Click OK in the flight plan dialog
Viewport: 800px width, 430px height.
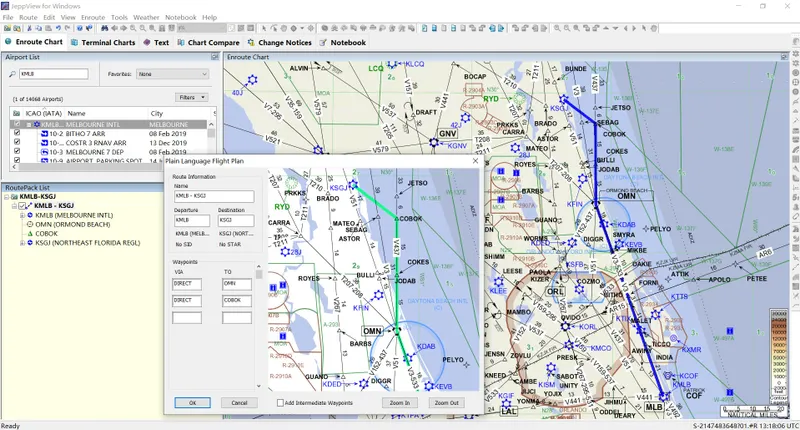(192, 402)
